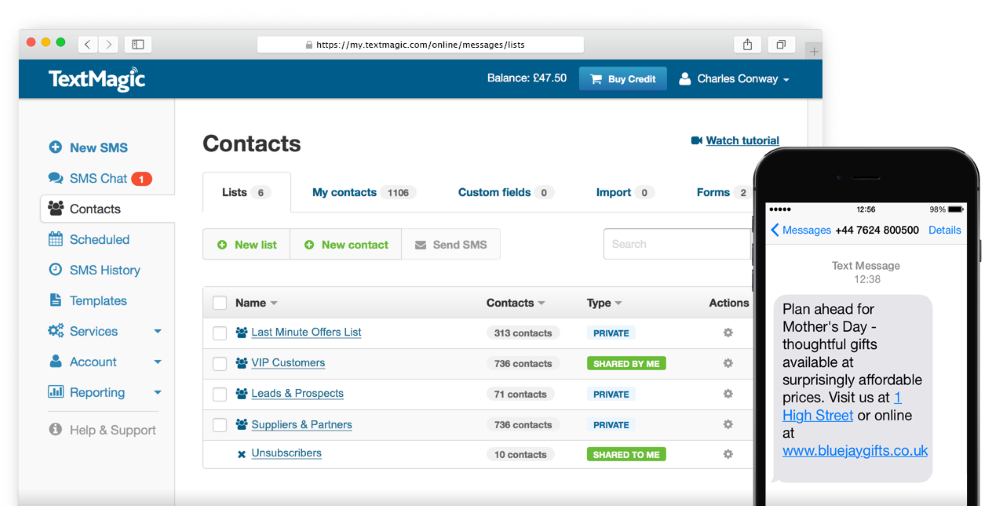Click the contacts Search field
The height and width of the screenshot is (506, 1000).
(x=677, y=244)
